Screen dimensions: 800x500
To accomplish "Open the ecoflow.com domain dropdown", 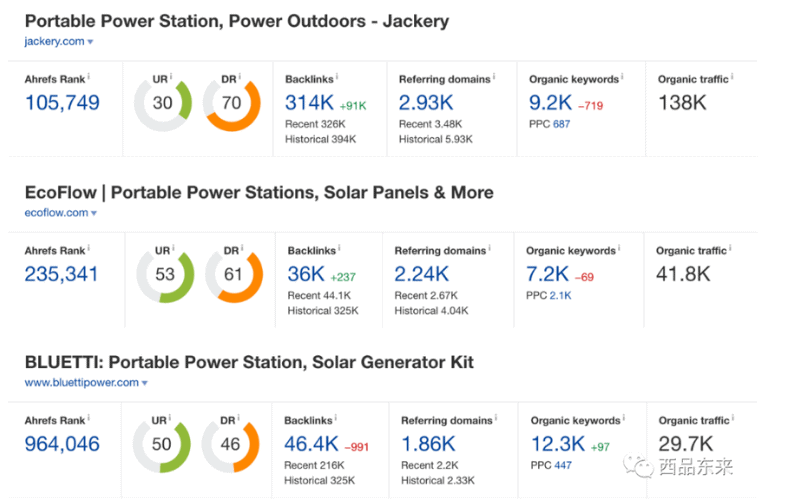I will pyautogui.click(x=61, y=213).
